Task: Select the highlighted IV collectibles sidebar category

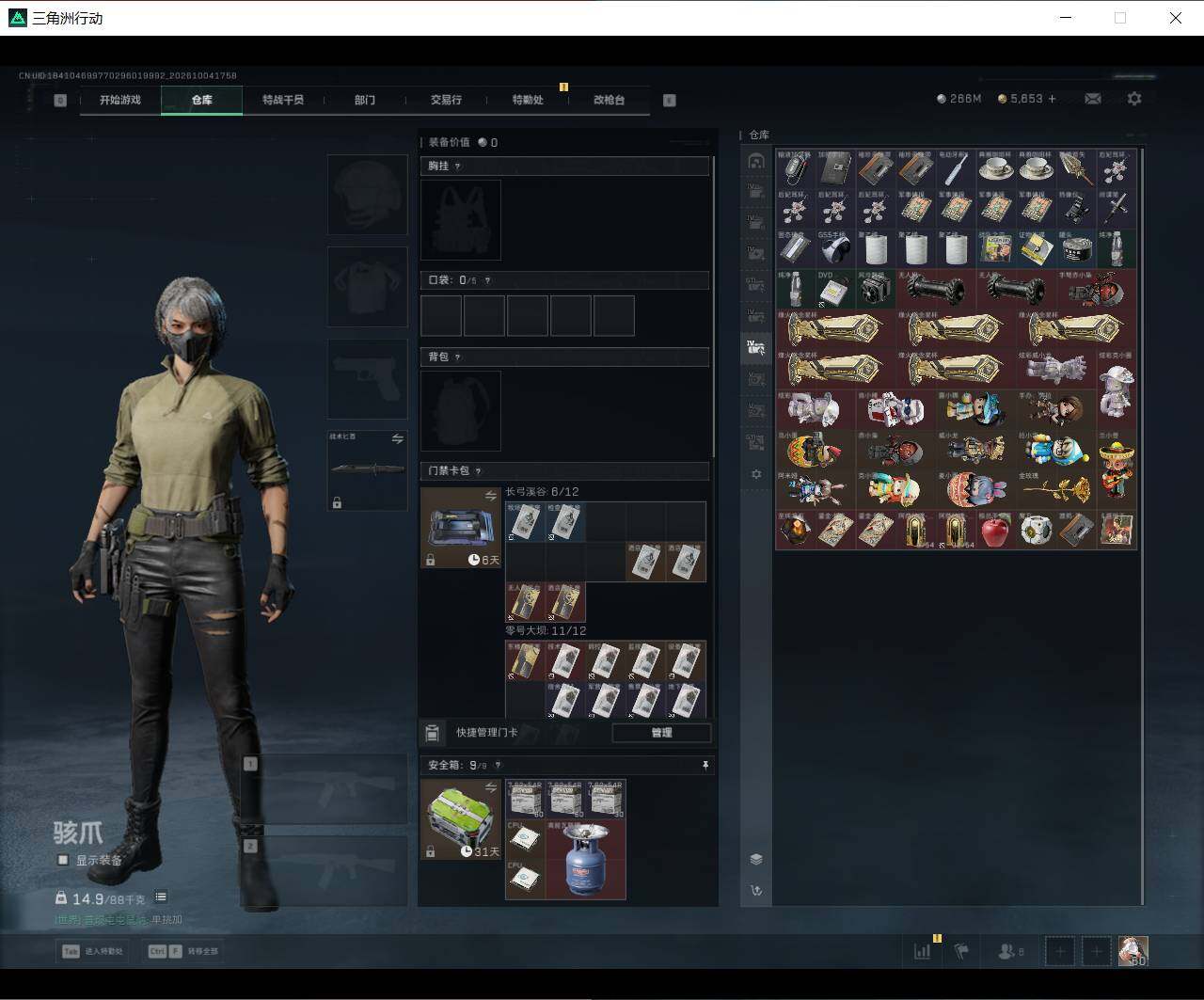Action: coord(755,346)
